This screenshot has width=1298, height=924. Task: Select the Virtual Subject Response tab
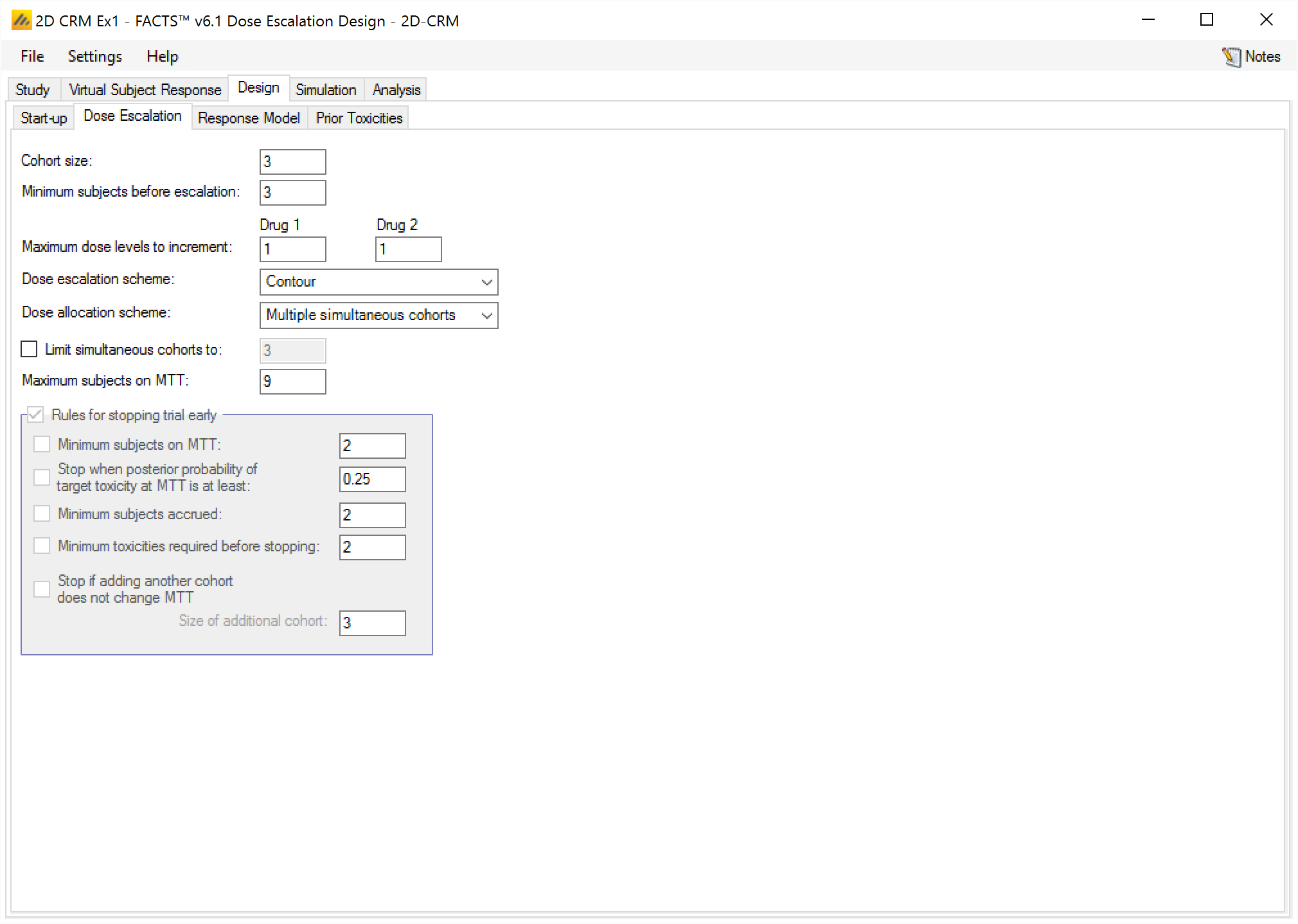[145, 90]
